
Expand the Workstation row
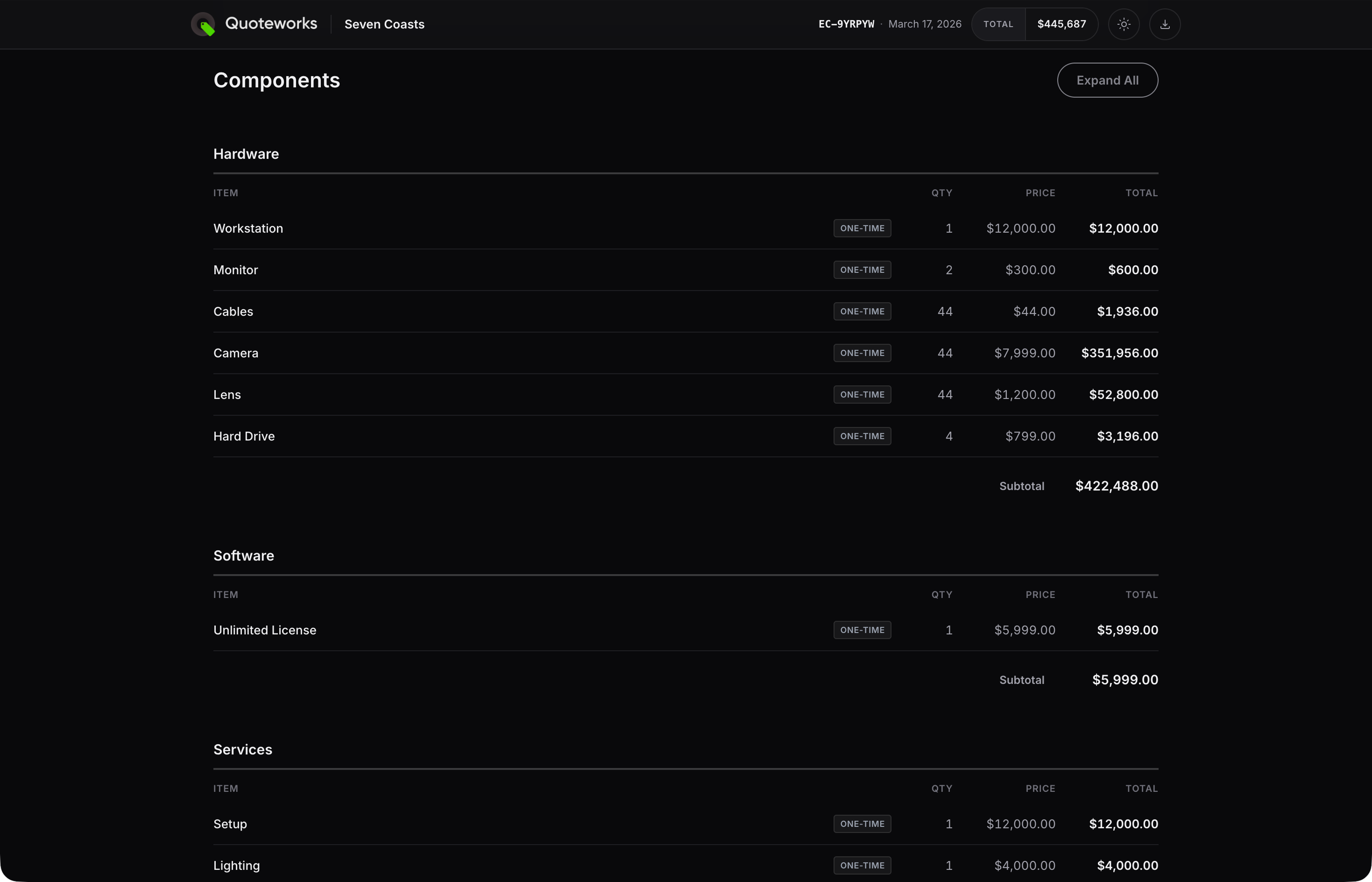248,228
